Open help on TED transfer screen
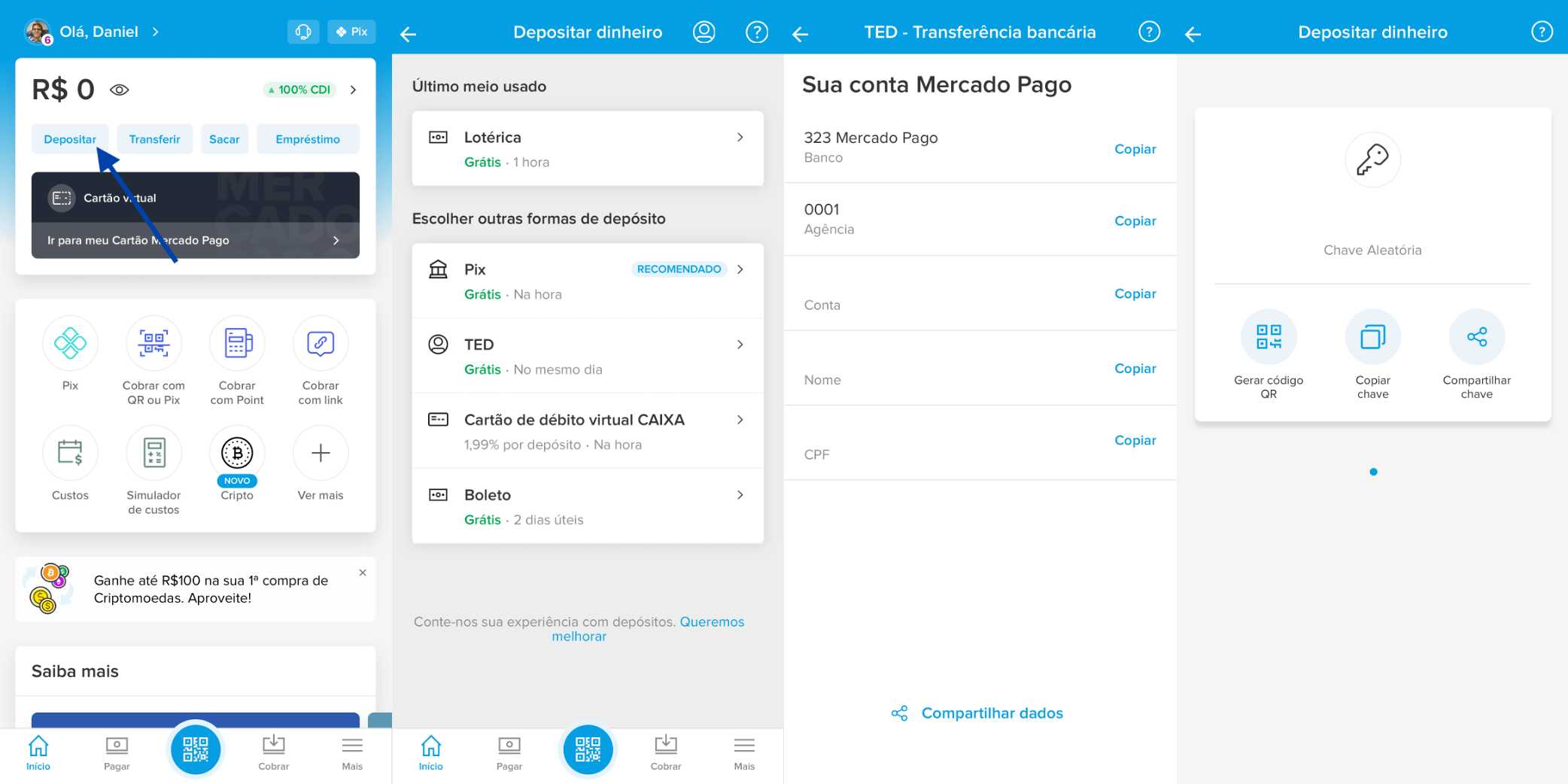1568x784 pixels. point(1150,32)
